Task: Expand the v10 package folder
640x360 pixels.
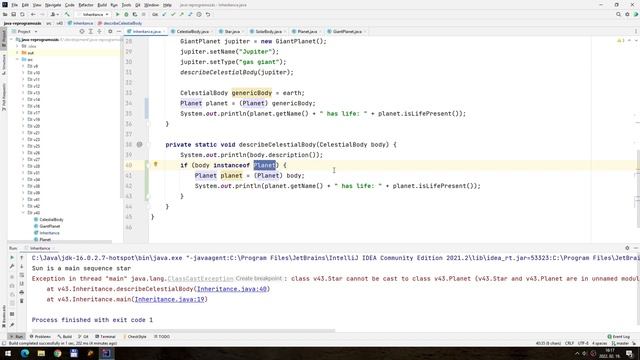Action: tap(23, 73)
